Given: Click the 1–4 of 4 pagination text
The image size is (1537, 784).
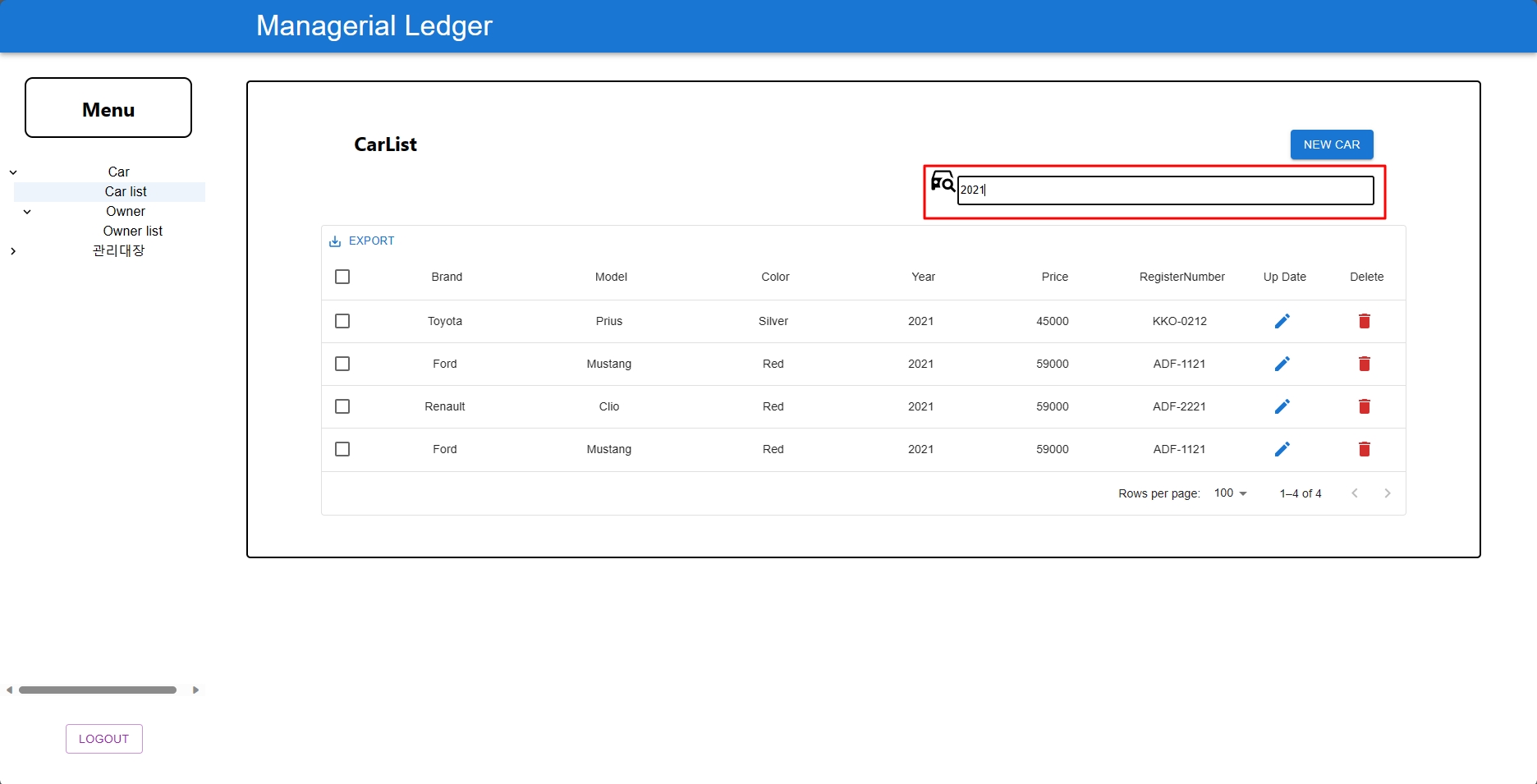Looking at the screenshot, I should [1301, 494].
